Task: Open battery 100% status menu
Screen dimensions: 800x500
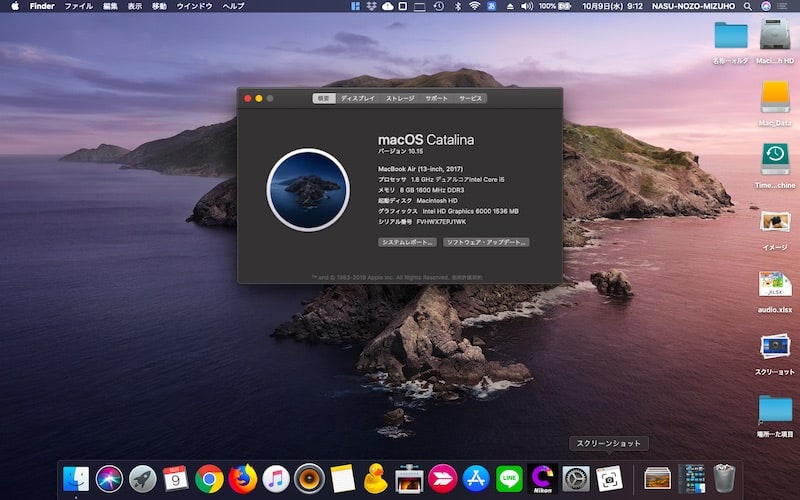Action: (x=555, y=6)
